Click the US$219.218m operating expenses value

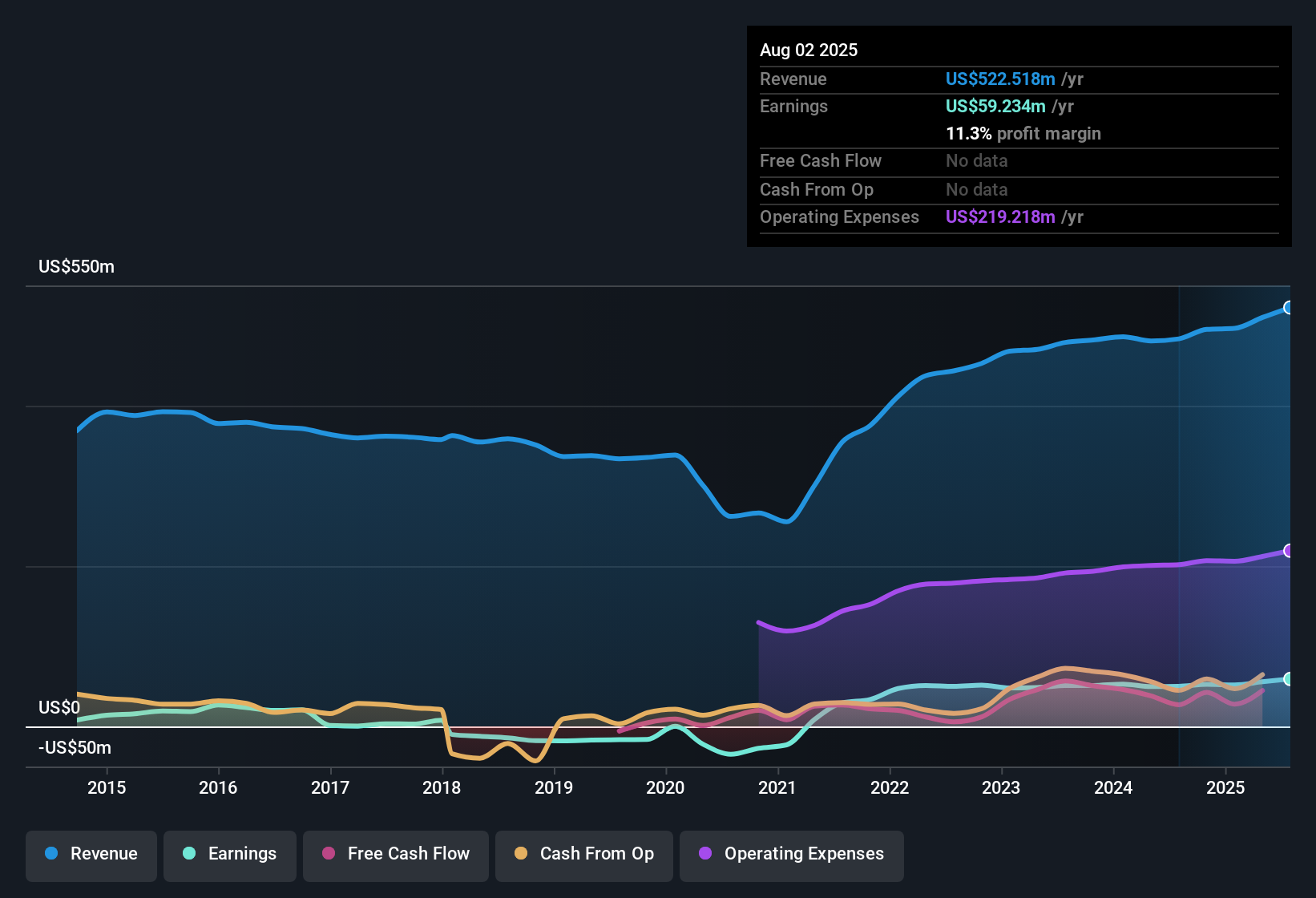[x=1000, y=217]
